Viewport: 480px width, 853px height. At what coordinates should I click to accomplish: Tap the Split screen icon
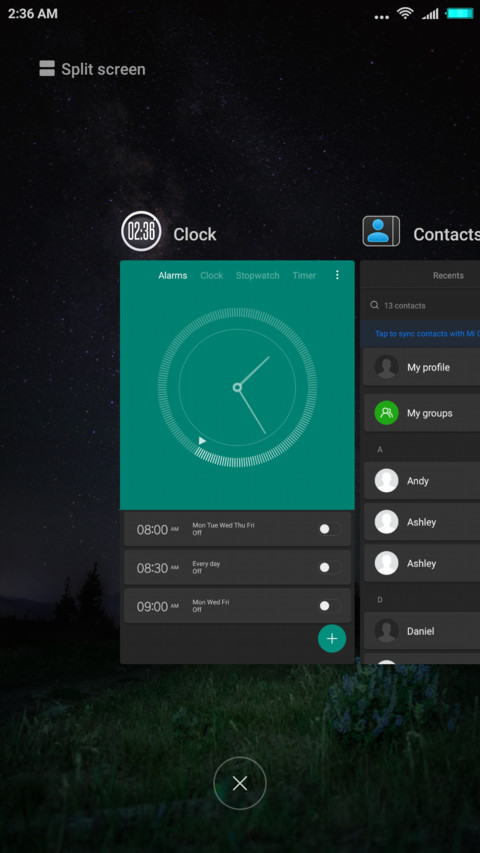[x=47, y=69]
